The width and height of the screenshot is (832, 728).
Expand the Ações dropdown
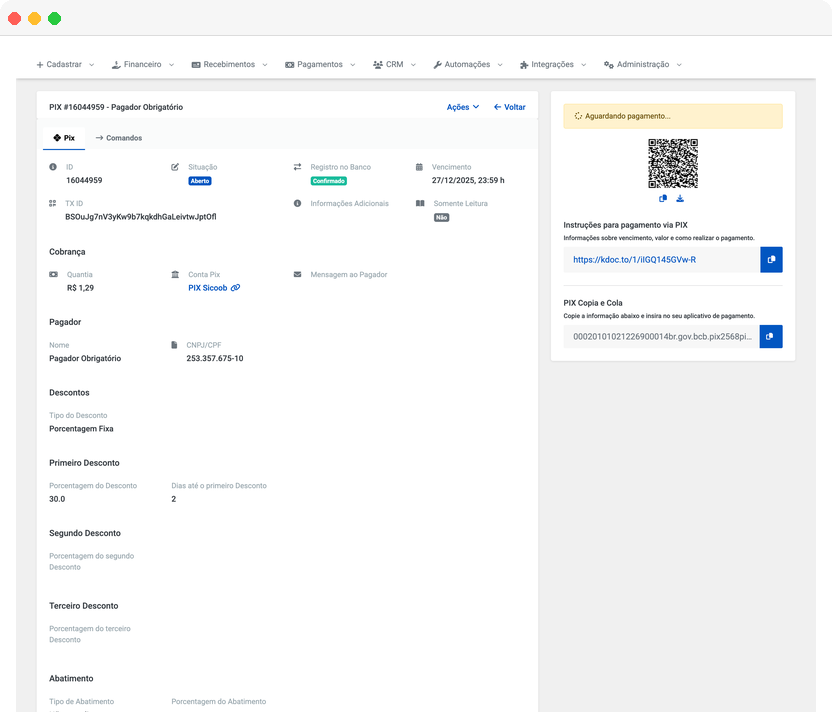pyautogui.click(x=462, y=107)
